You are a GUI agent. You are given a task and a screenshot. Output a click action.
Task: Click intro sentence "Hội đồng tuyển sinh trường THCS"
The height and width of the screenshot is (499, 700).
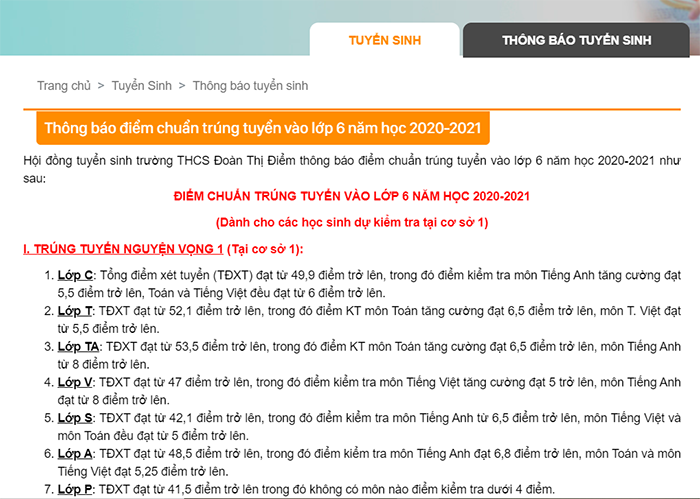tap(116, 161)
